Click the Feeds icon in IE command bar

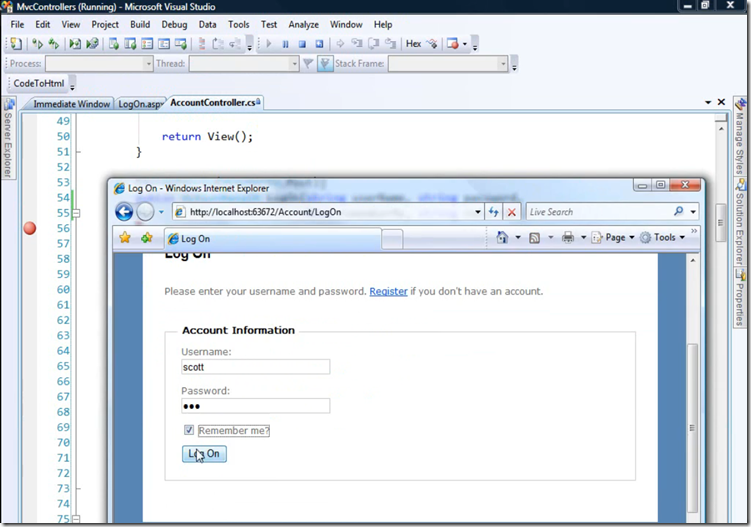tap(535, 238)
